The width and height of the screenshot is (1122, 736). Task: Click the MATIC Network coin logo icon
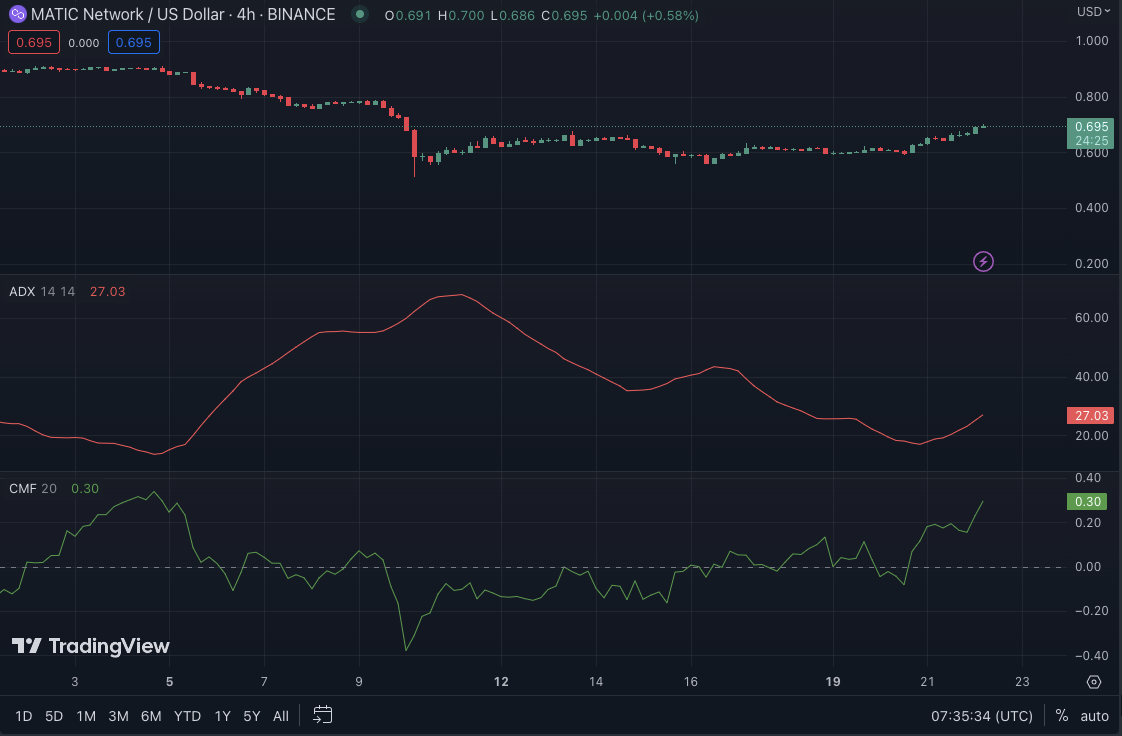(17, 14)
